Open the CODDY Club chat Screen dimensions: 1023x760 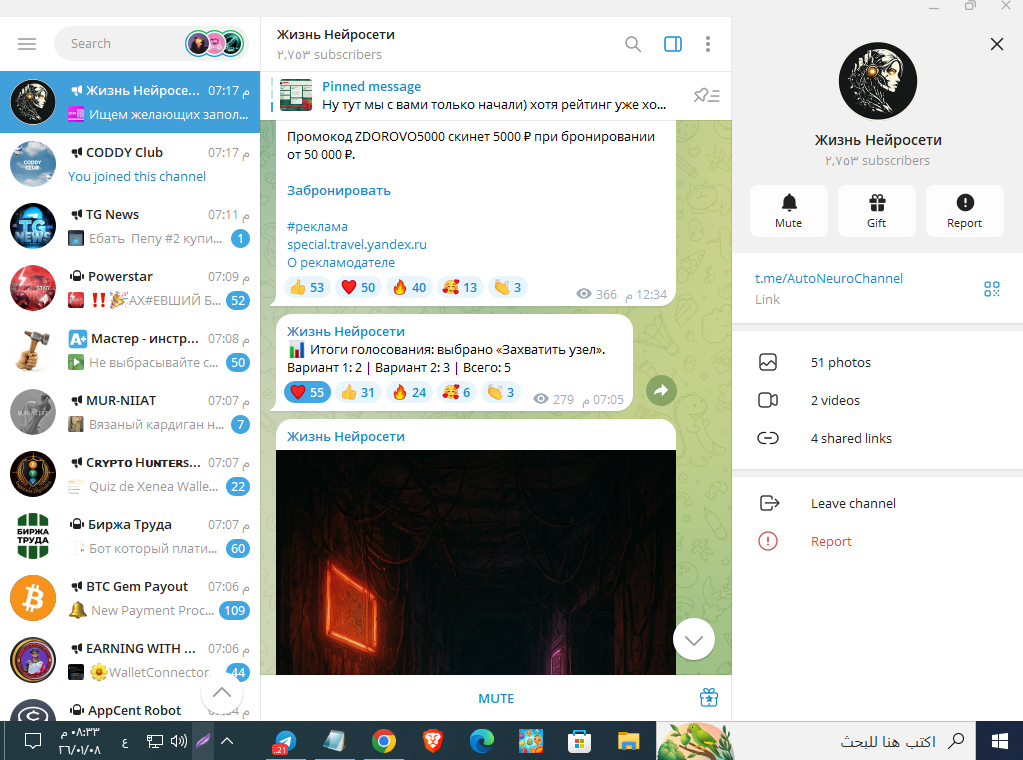[130, 164]
